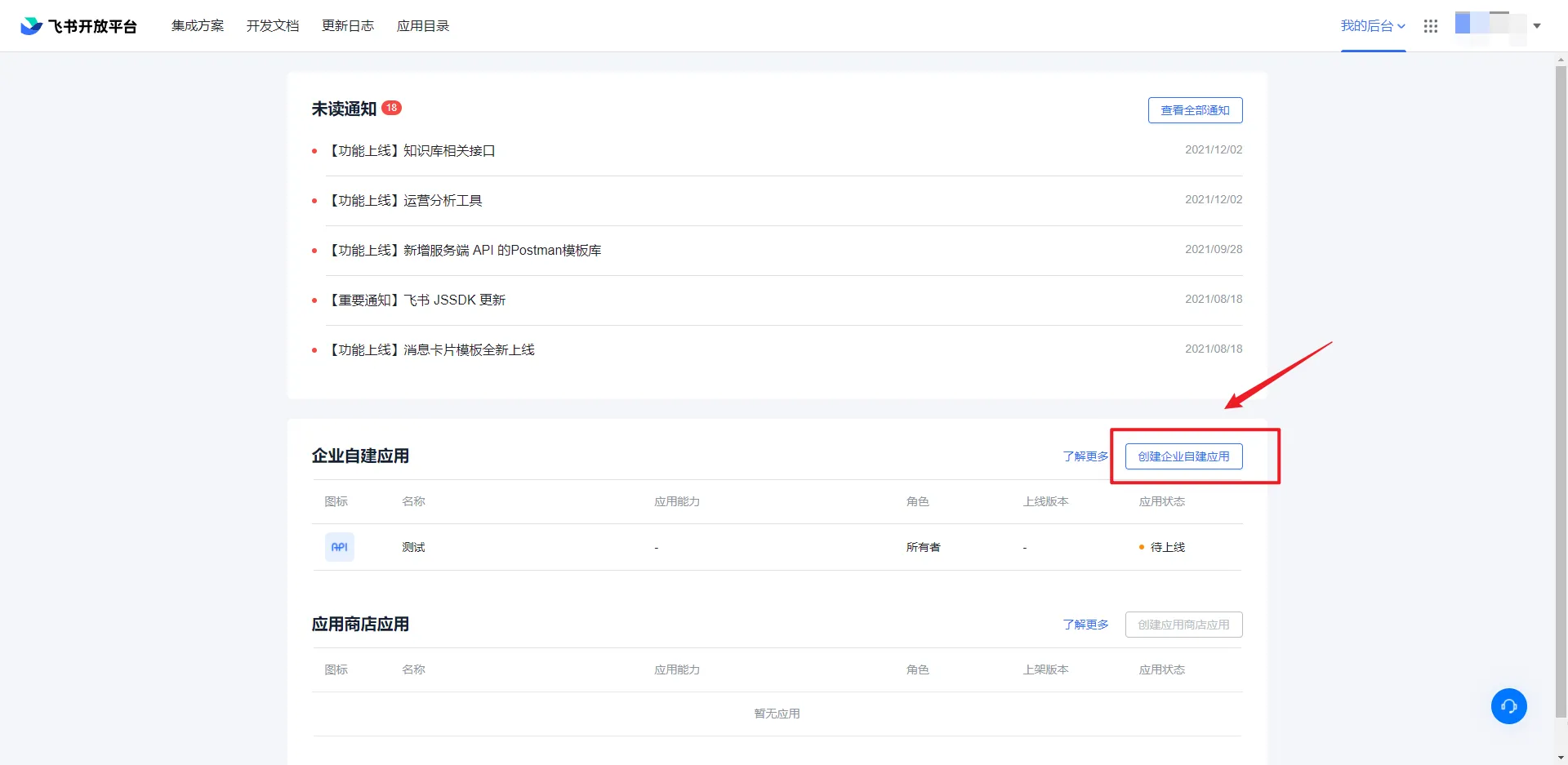Click the API icon of the 测试 app
This screenshot has height=765, width=1568.
339,547
